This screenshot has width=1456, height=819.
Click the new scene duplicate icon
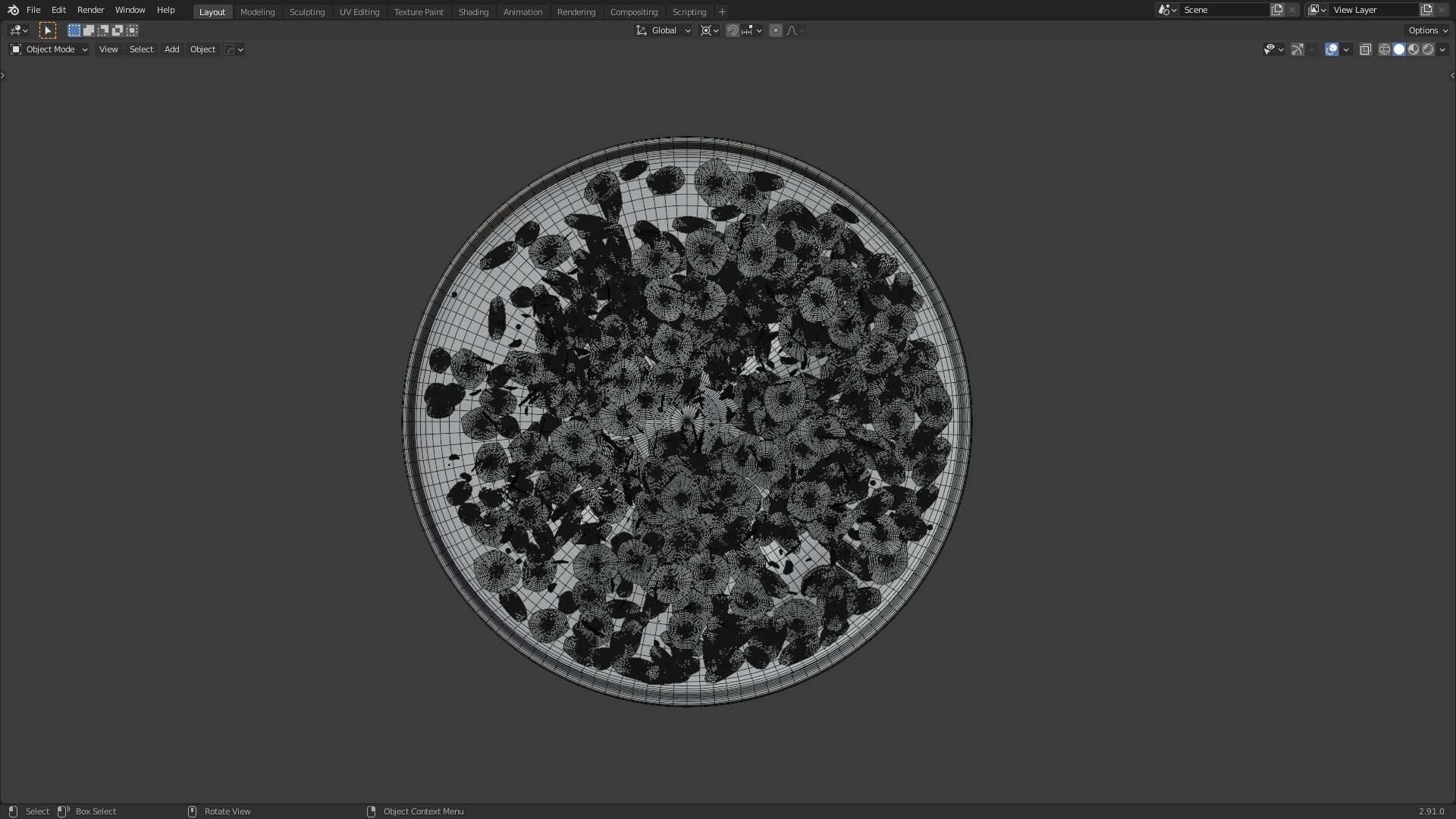point(1277,10)
